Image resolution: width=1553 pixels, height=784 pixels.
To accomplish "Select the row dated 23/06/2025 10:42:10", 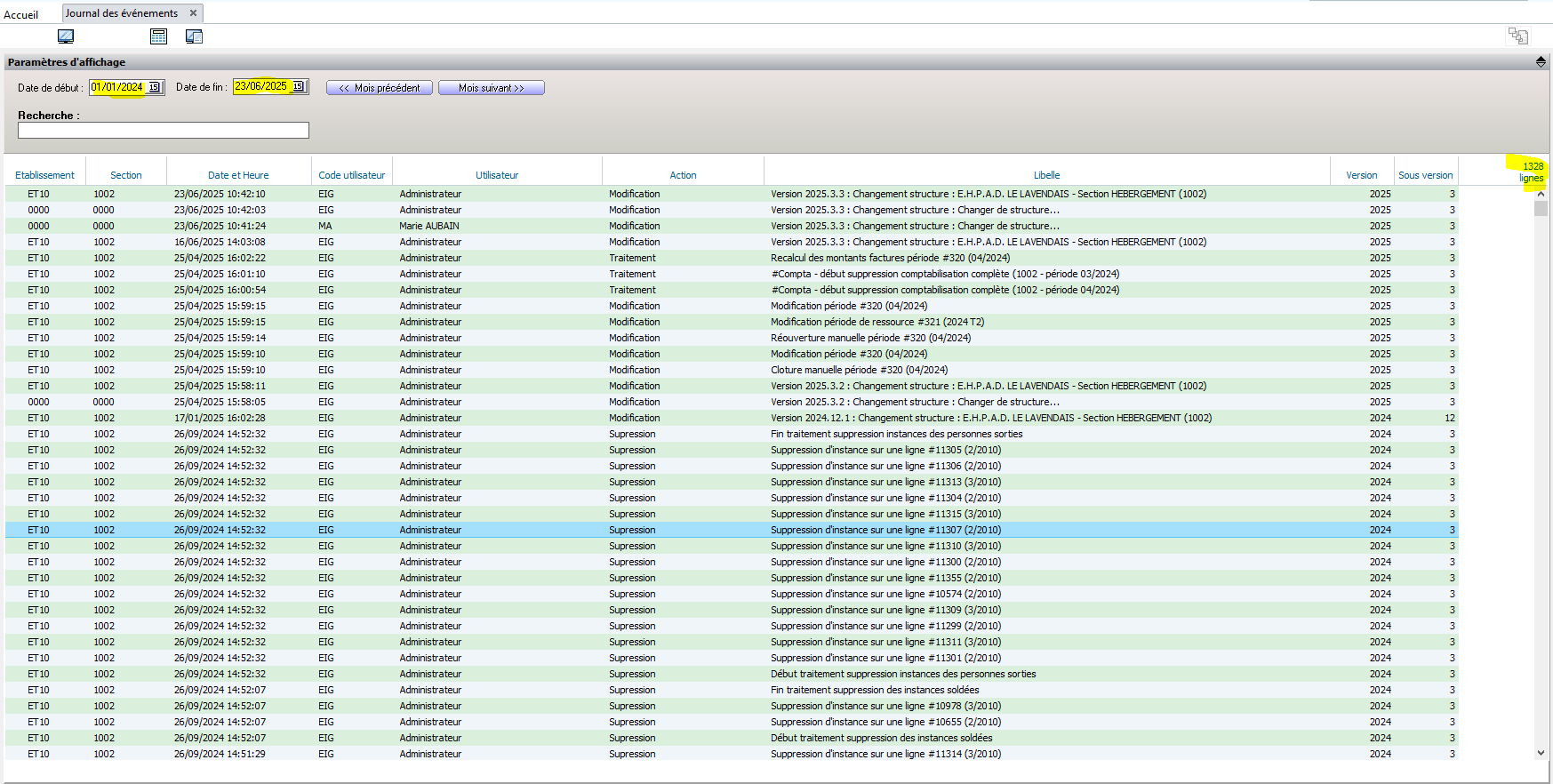I will (x=732, y=194).
